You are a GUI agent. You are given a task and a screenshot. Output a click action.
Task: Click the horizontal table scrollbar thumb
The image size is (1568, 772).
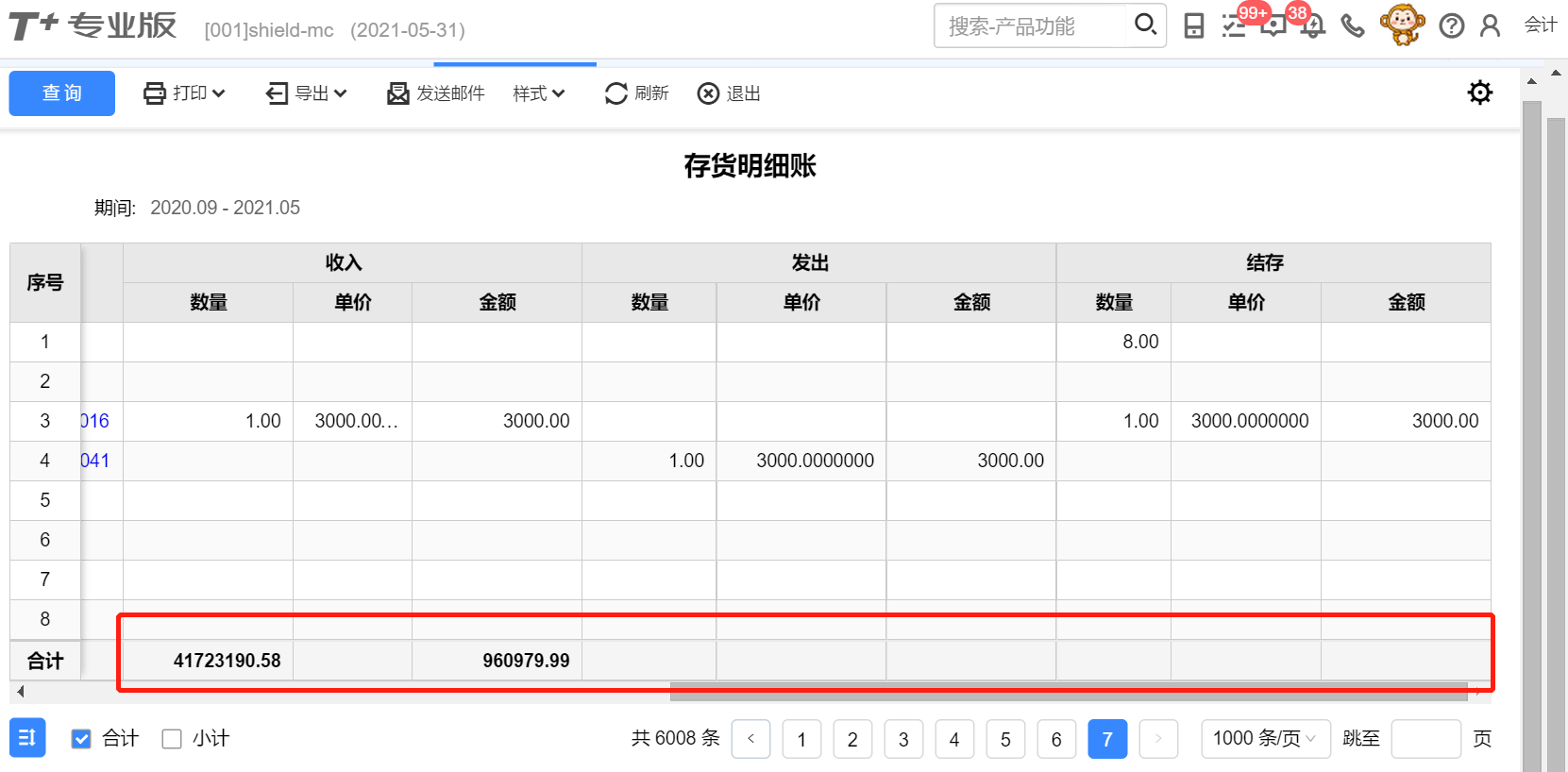(x=1069, y=692)
